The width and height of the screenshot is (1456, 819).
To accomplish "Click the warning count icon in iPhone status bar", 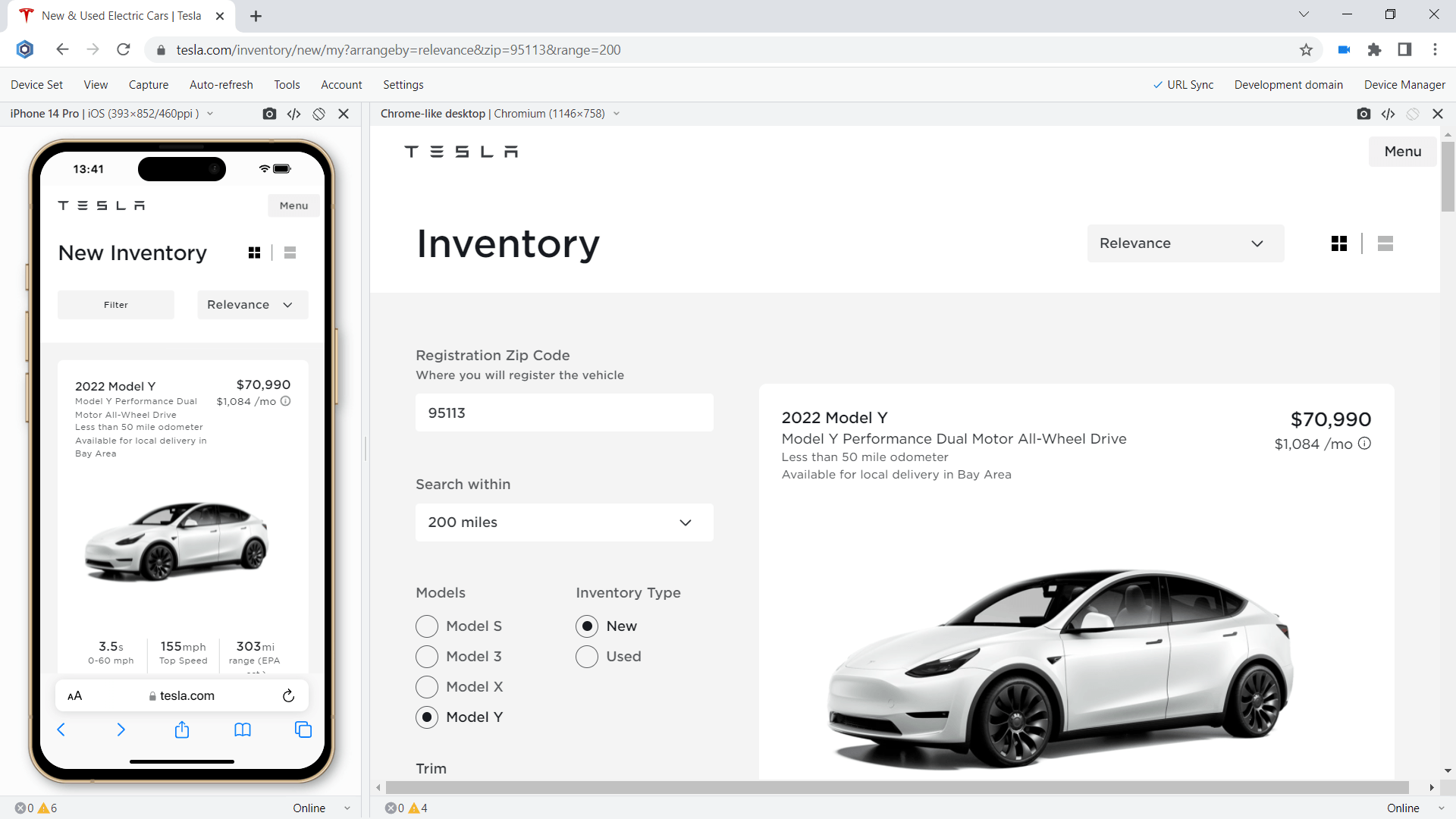I will (x=45, y=808).
